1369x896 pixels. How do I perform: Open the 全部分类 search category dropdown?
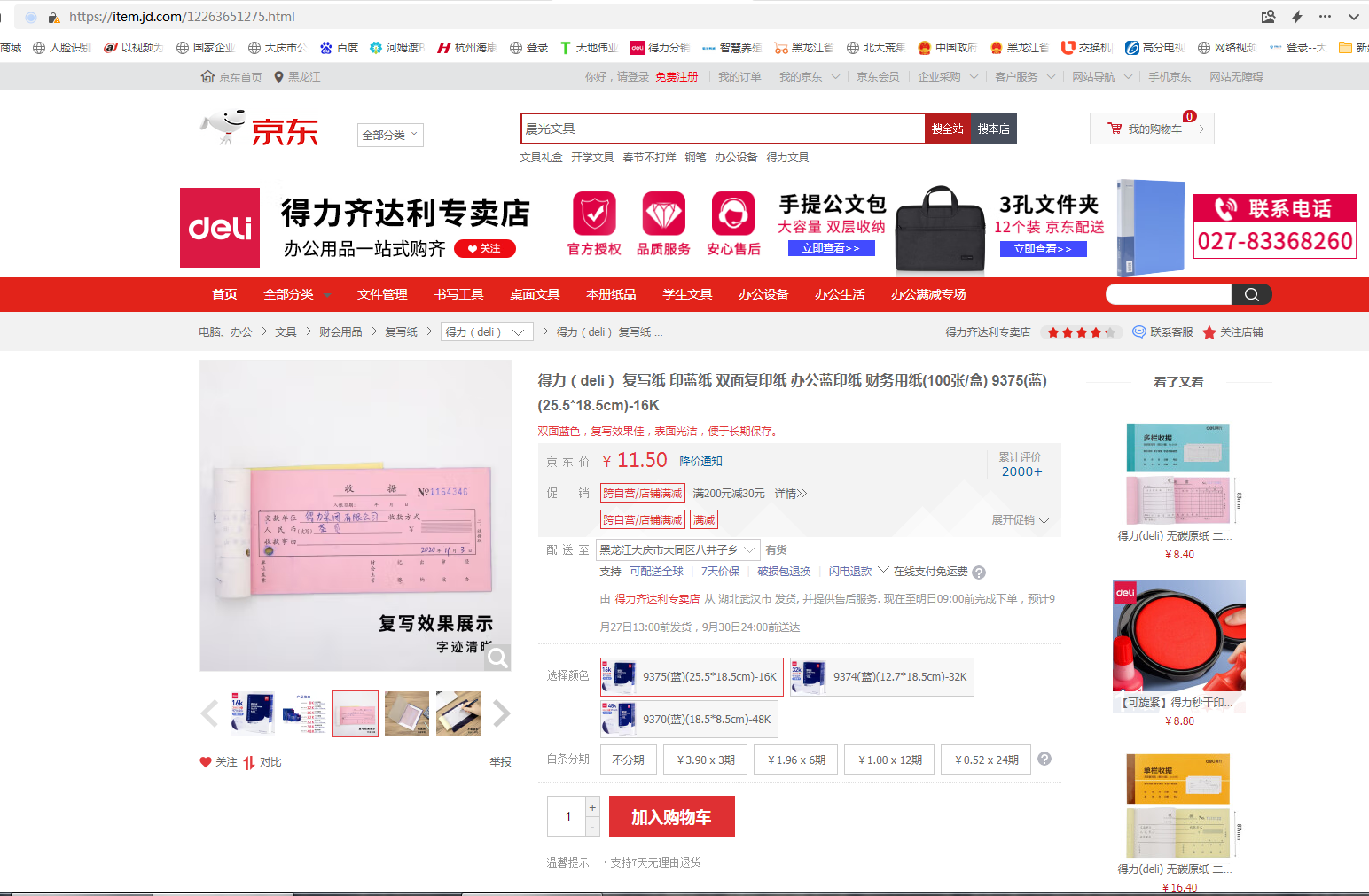coord(390,135)
